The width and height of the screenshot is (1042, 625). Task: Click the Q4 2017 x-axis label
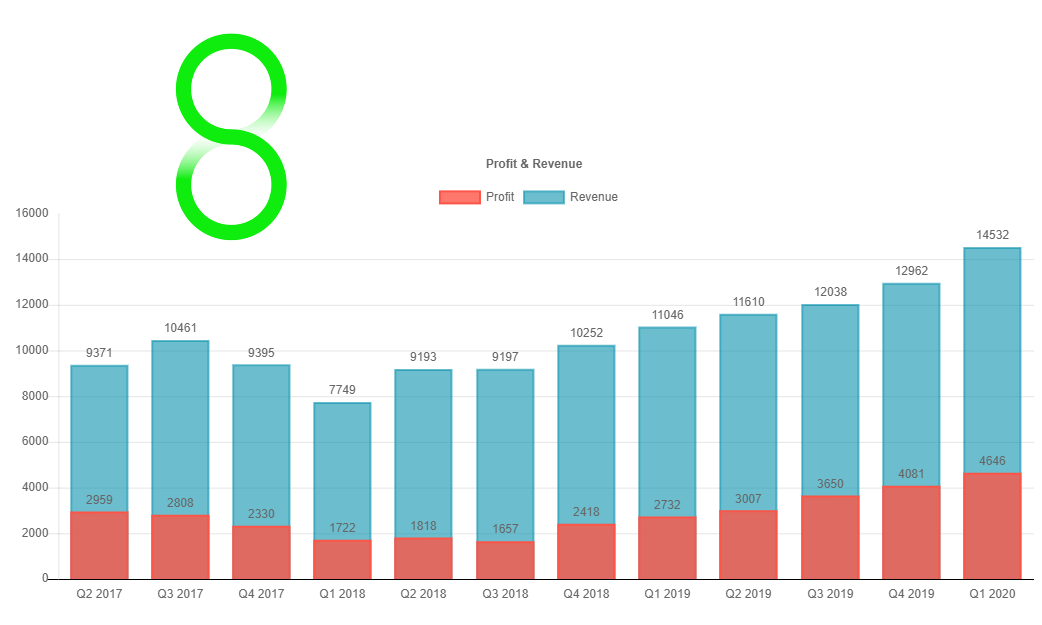[x=261, y=594]
